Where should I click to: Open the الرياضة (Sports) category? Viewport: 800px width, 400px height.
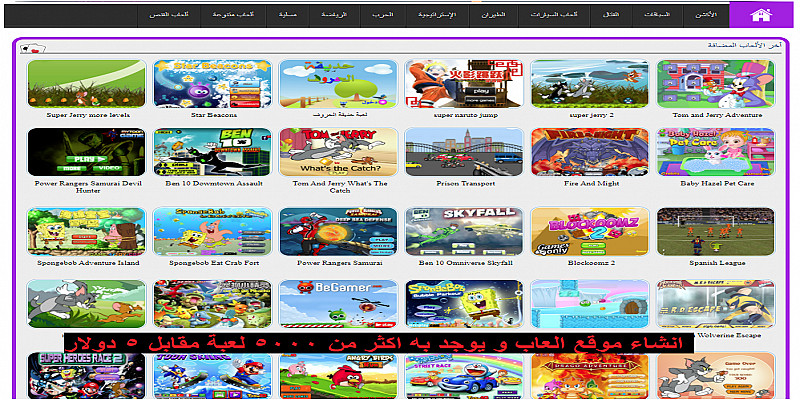pyautogui.click(x=334, y=15)
